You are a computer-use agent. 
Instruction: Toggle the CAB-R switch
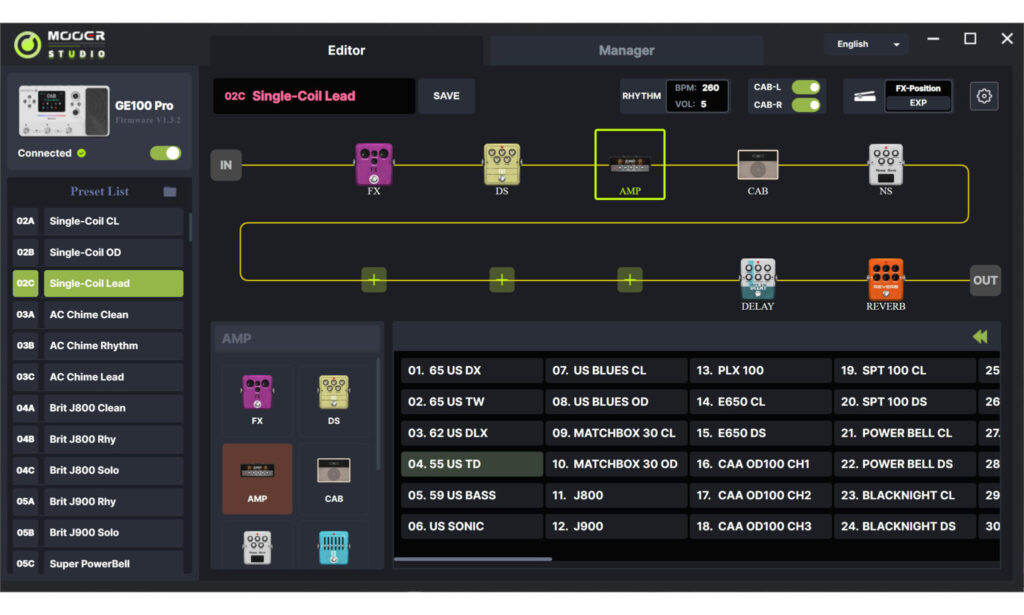click(x=806, y=104)
